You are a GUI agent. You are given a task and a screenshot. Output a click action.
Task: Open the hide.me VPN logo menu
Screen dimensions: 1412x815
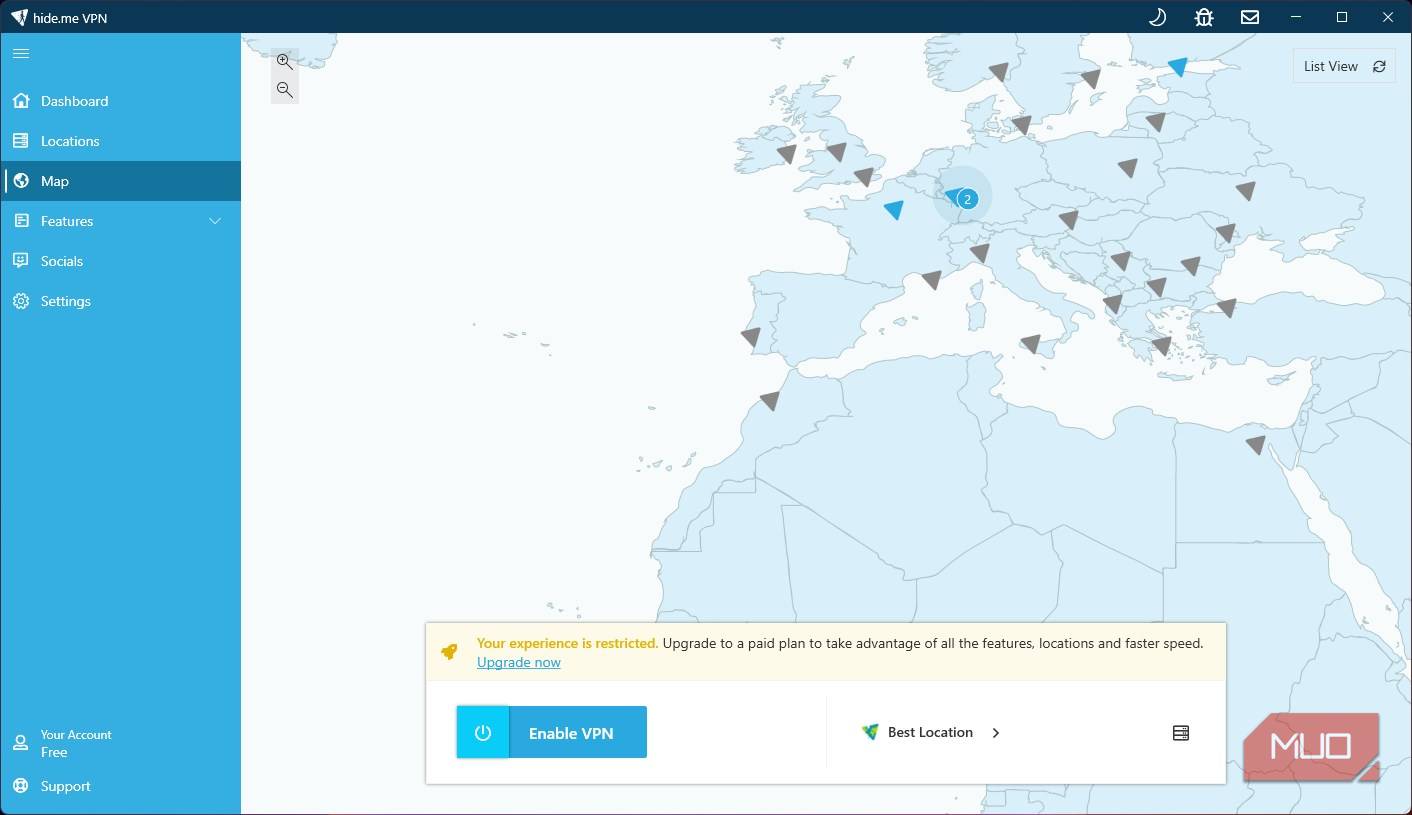click(x=18, y=17)
